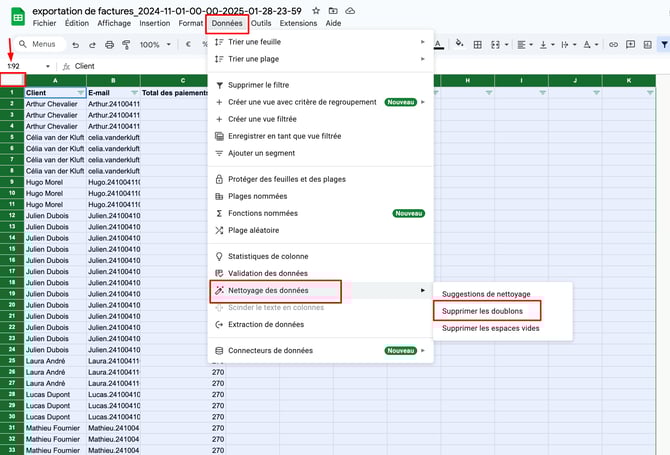Star the document next to title
Viewport: 670px width, 455px height.
(x=314, y=10)
